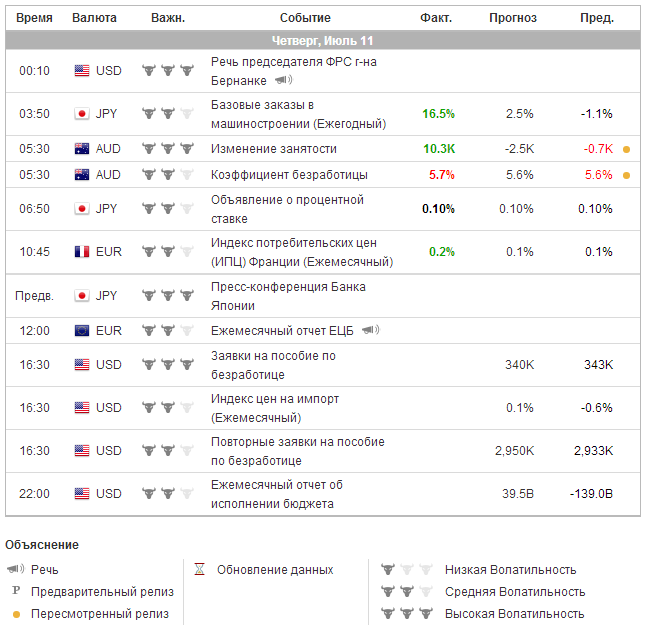Open Индекс цен на импорт event
Image resolution: width=647 pixels, height=630 pixels.
click(x=275, y=408)
